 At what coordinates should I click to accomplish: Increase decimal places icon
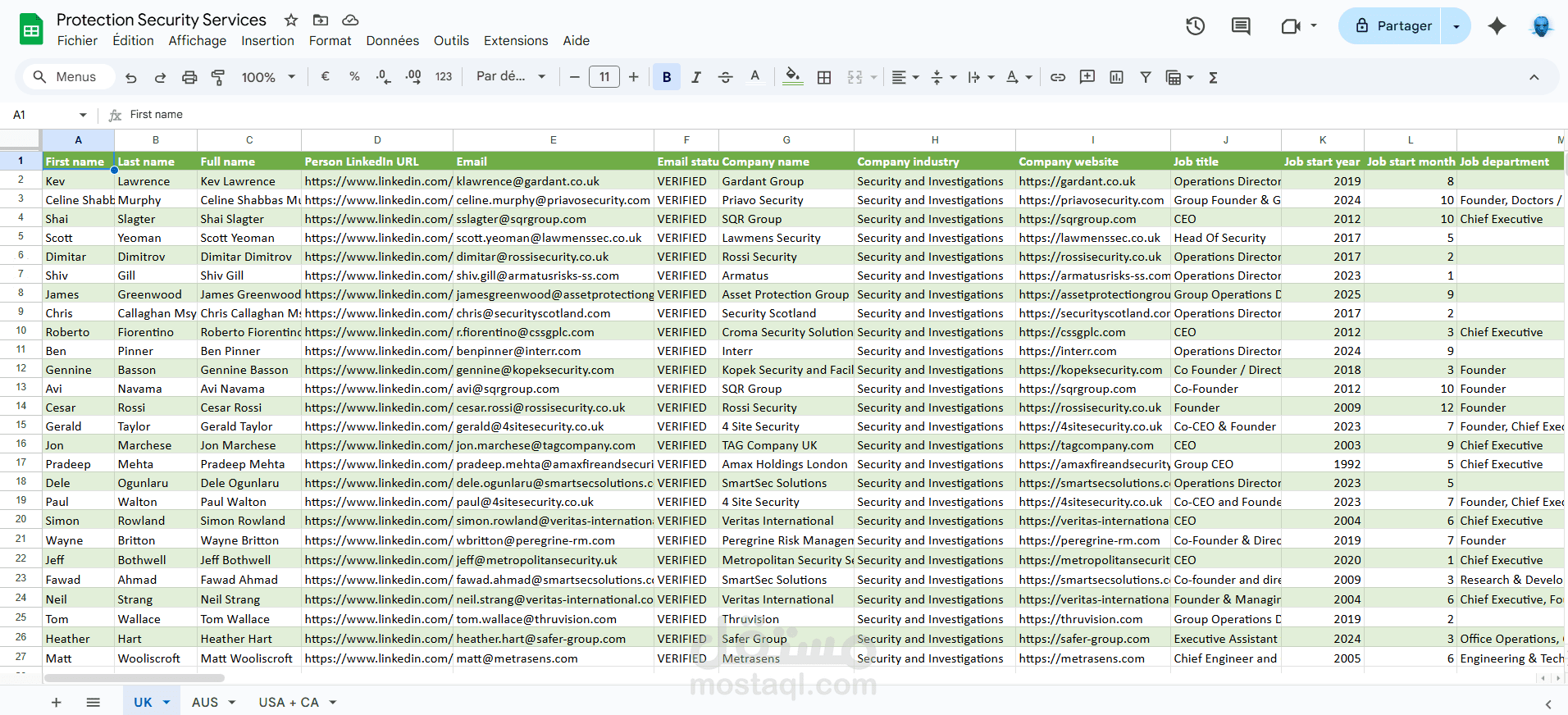tap(413, 76)
